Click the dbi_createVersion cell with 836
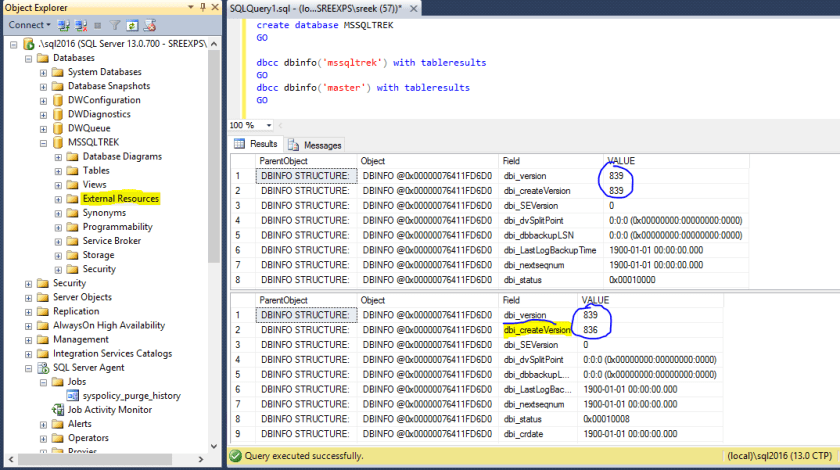840x470 pixels. pos(591,329)
